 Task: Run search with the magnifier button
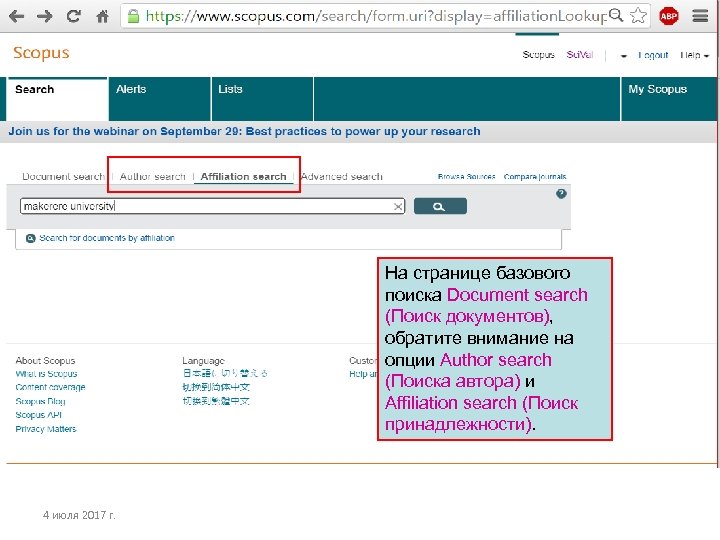[440, 206]
